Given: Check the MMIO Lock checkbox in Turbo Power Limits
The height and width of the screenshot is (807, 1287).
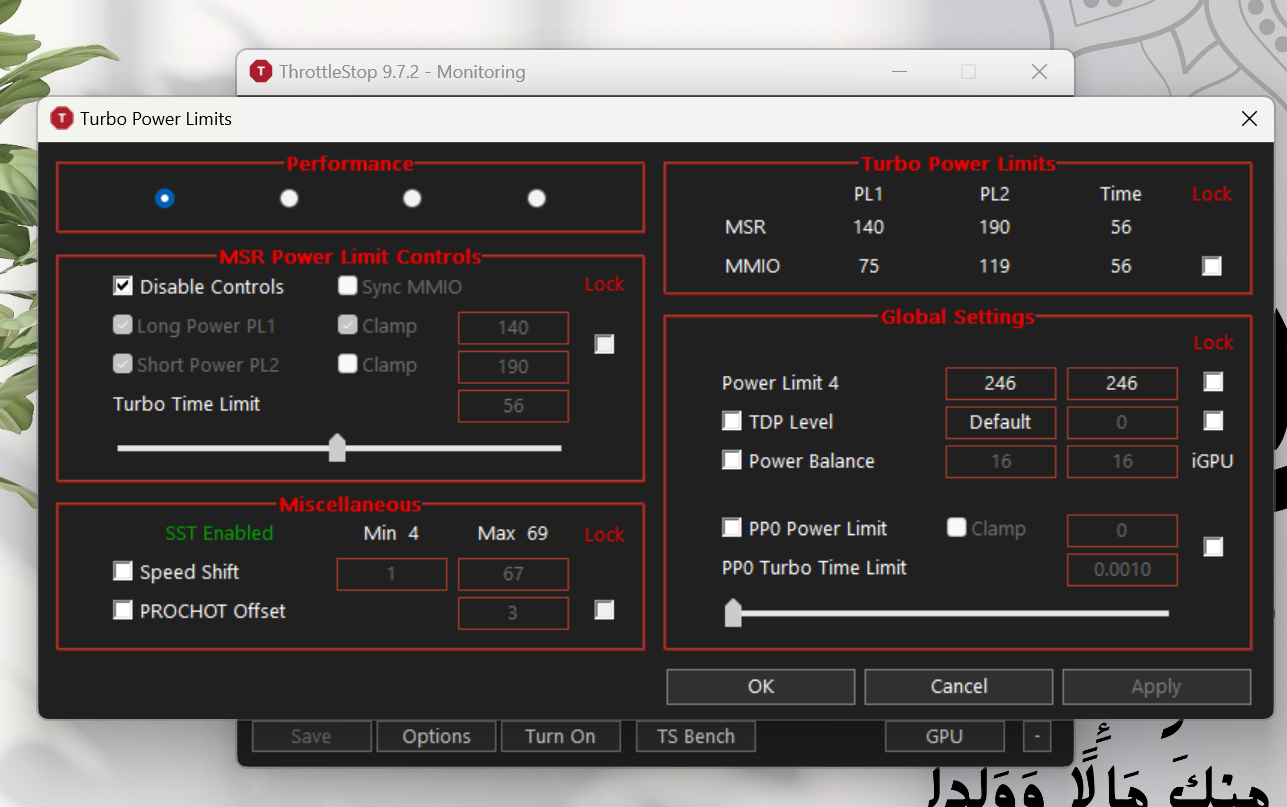Looking at the screenshot, I should point(1212,266).
